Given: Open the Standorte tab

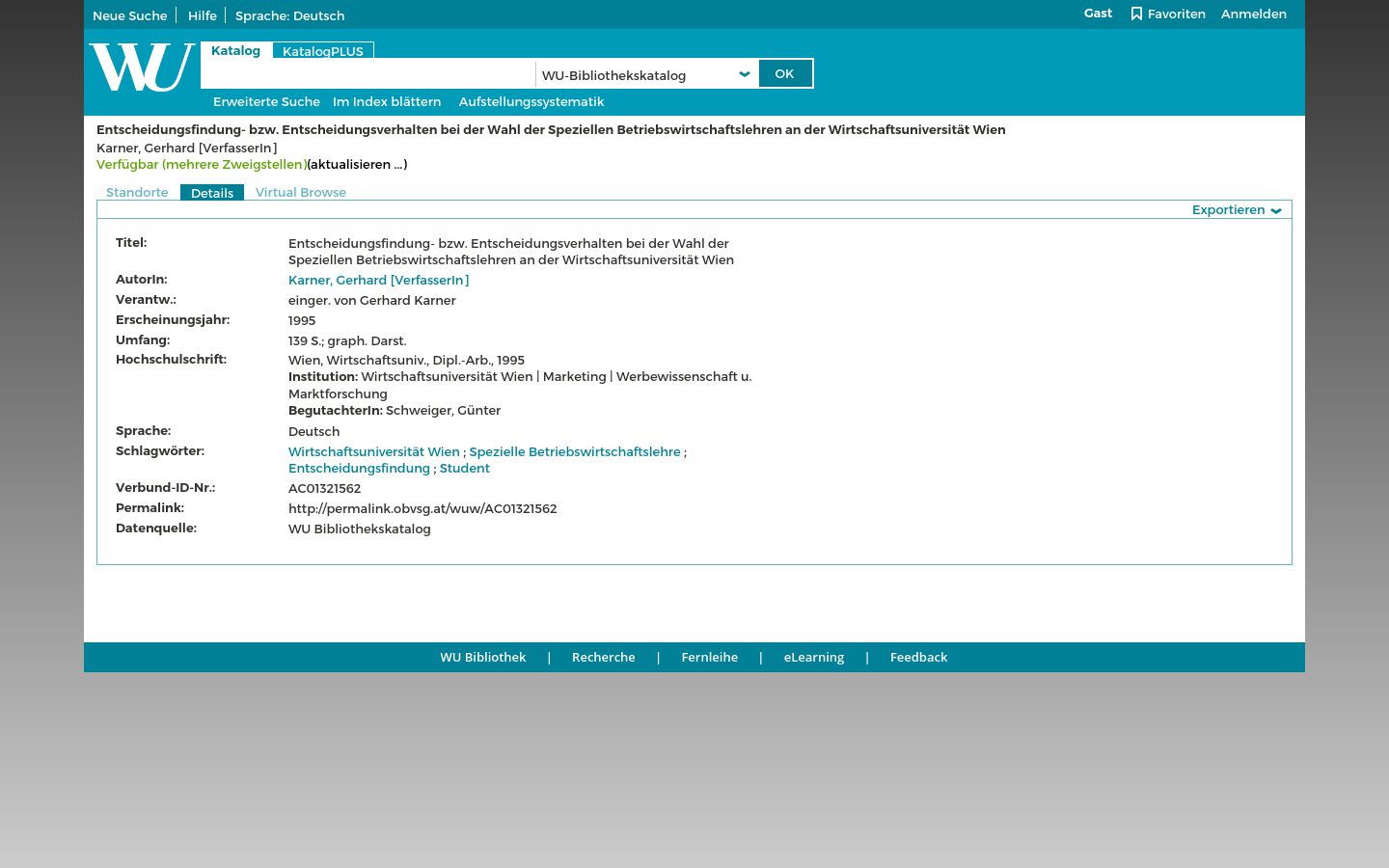Looking at the screenshot, I should [137, 193].
